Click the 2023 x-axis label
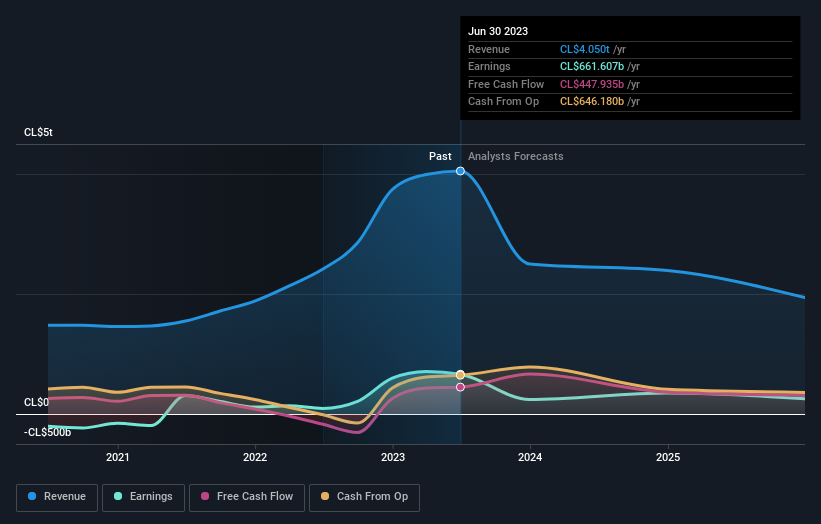 393,457
